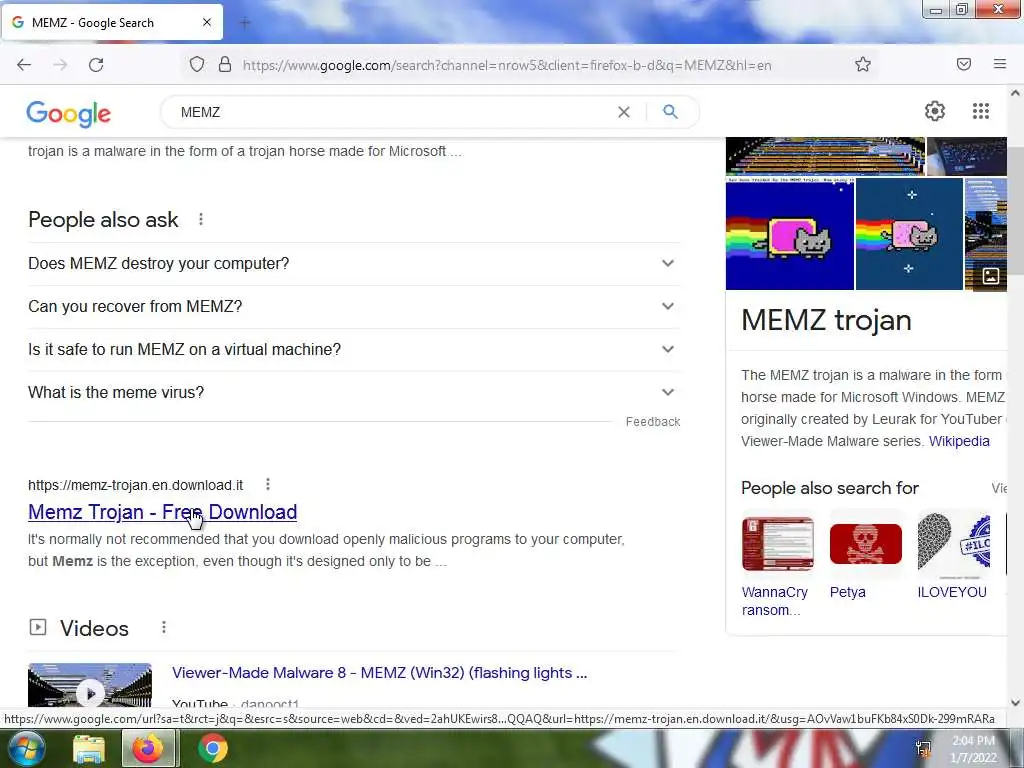This screenshot has width=1024, height=768.
Task: Click the https://memz-trojan.en.download.it URL text
Action: 135,485
